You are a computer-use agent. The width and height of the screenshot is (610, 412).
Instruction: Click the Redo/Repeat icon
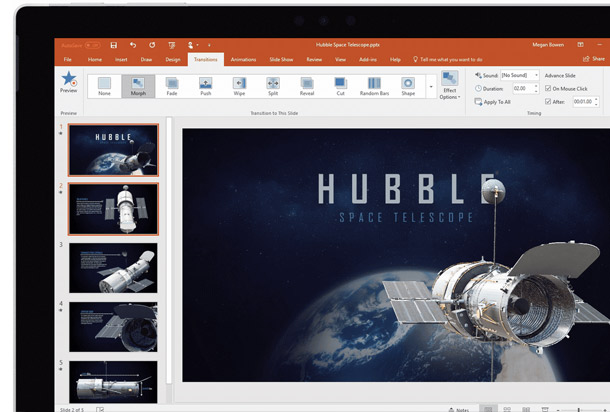[152, 45]
